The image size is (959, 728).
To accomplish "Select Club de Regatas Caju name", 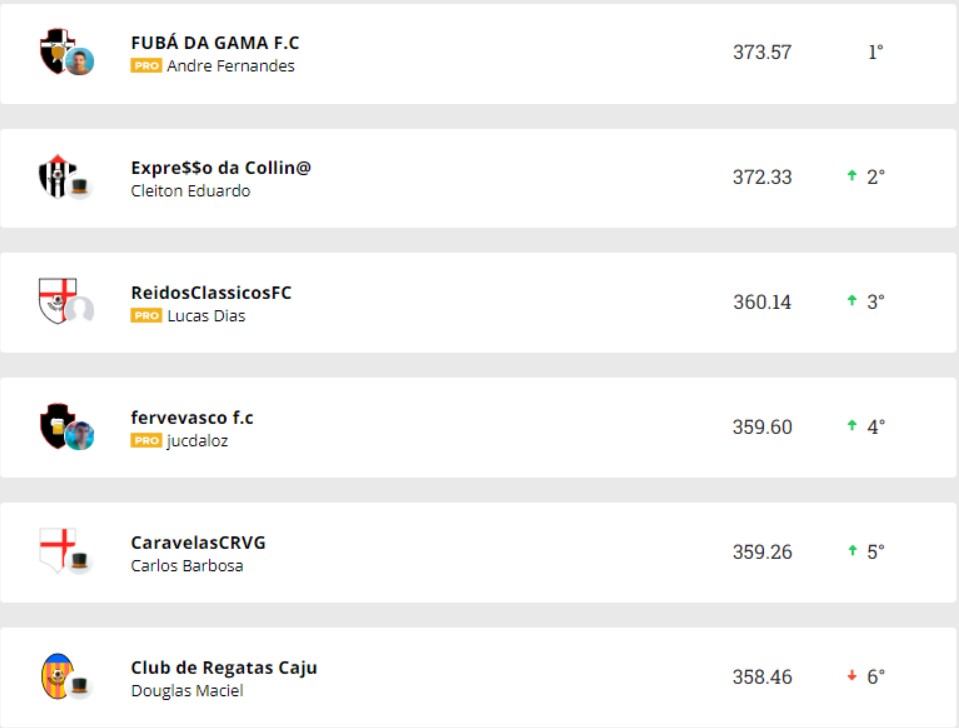I will pos(224,668).
